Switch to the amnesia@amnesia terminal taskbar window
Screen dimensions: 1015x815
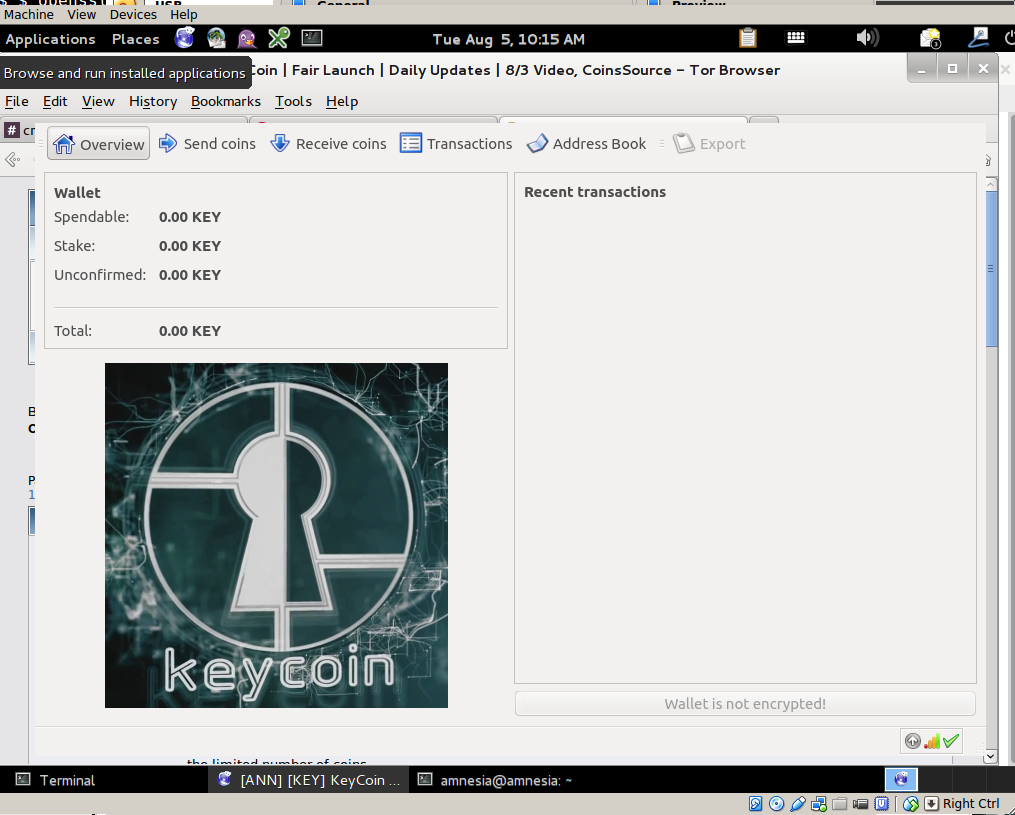tap(495, 780)
